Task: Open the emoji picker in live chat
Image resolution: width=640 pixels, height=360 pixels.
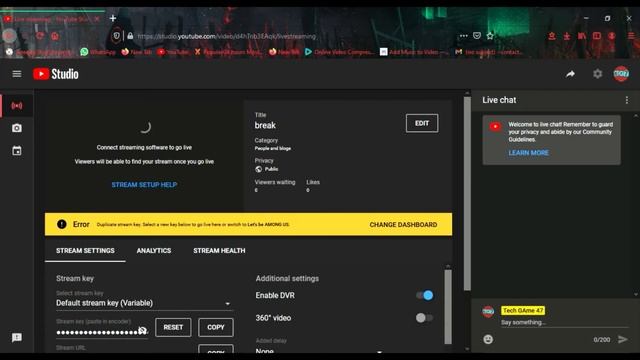Action: point(488,339)
